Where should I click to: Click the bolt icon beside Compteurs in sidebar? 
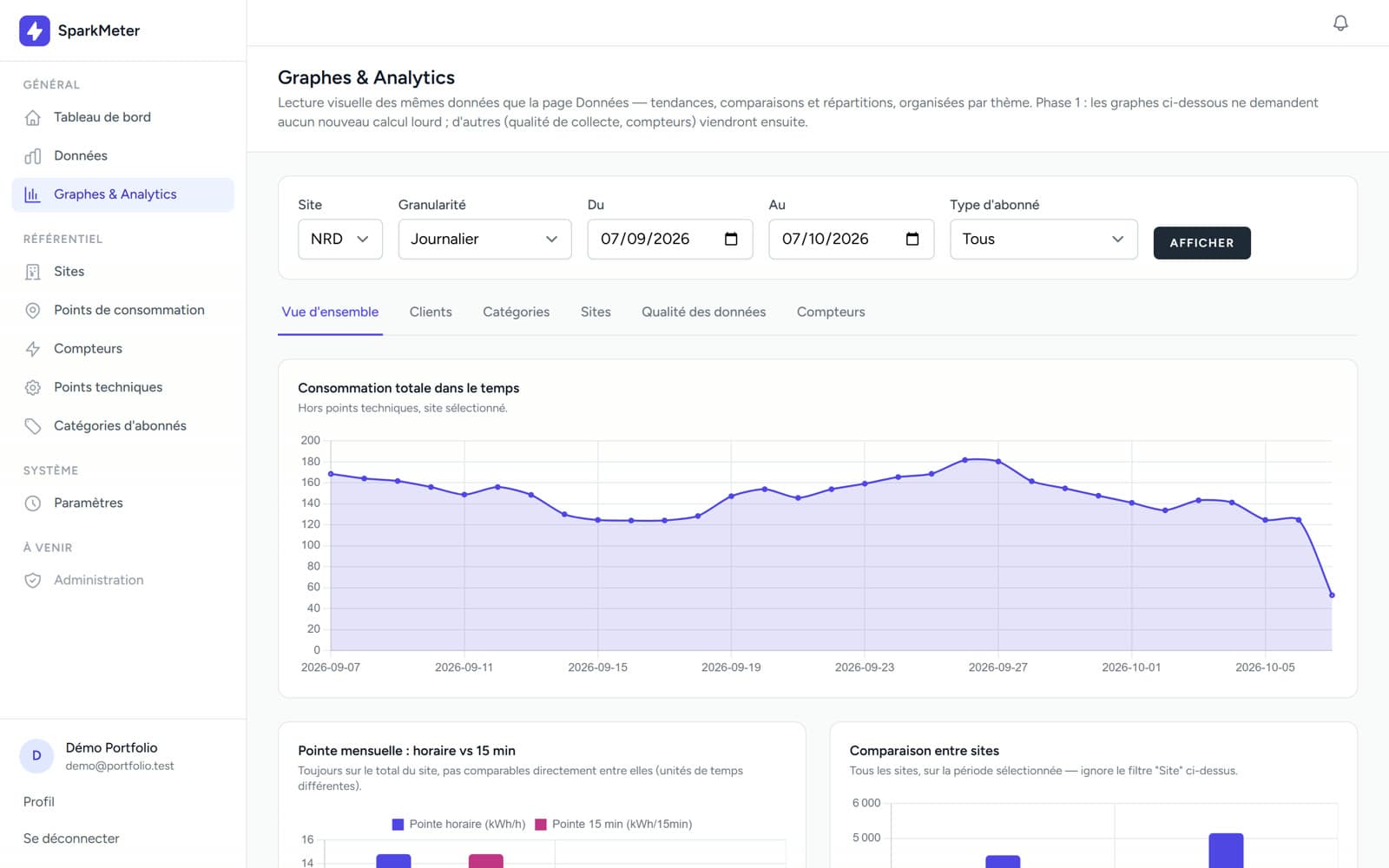(33, 349)
